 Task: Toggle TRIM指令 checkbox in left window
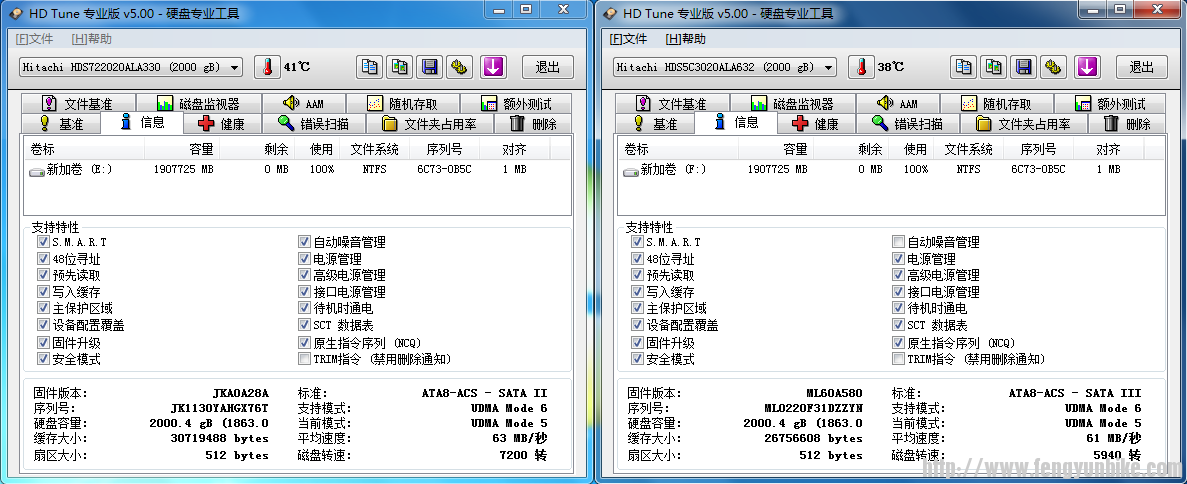coord(304,359)
